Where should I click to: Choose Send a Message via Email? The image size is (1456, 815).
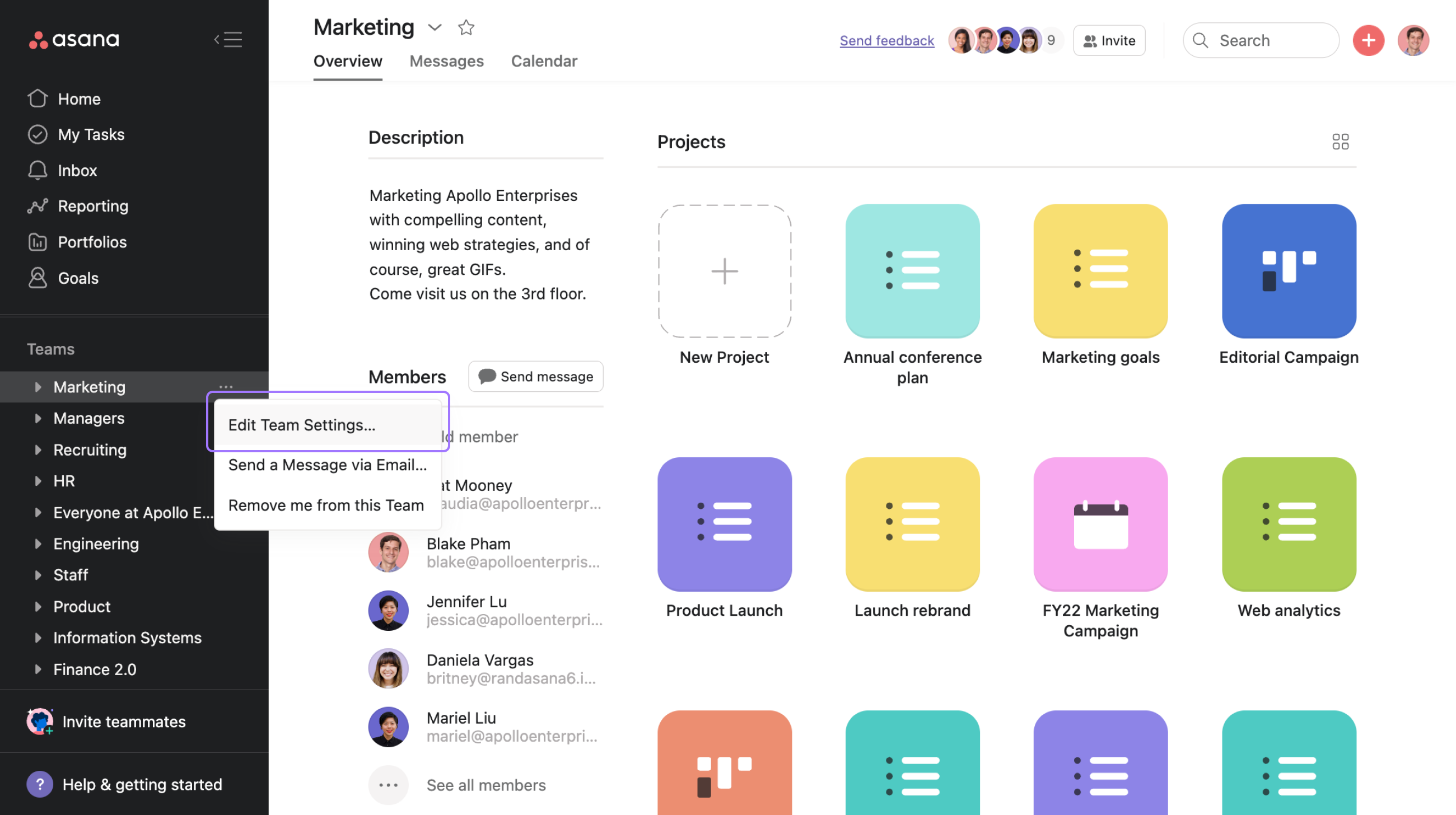point(328,465)
